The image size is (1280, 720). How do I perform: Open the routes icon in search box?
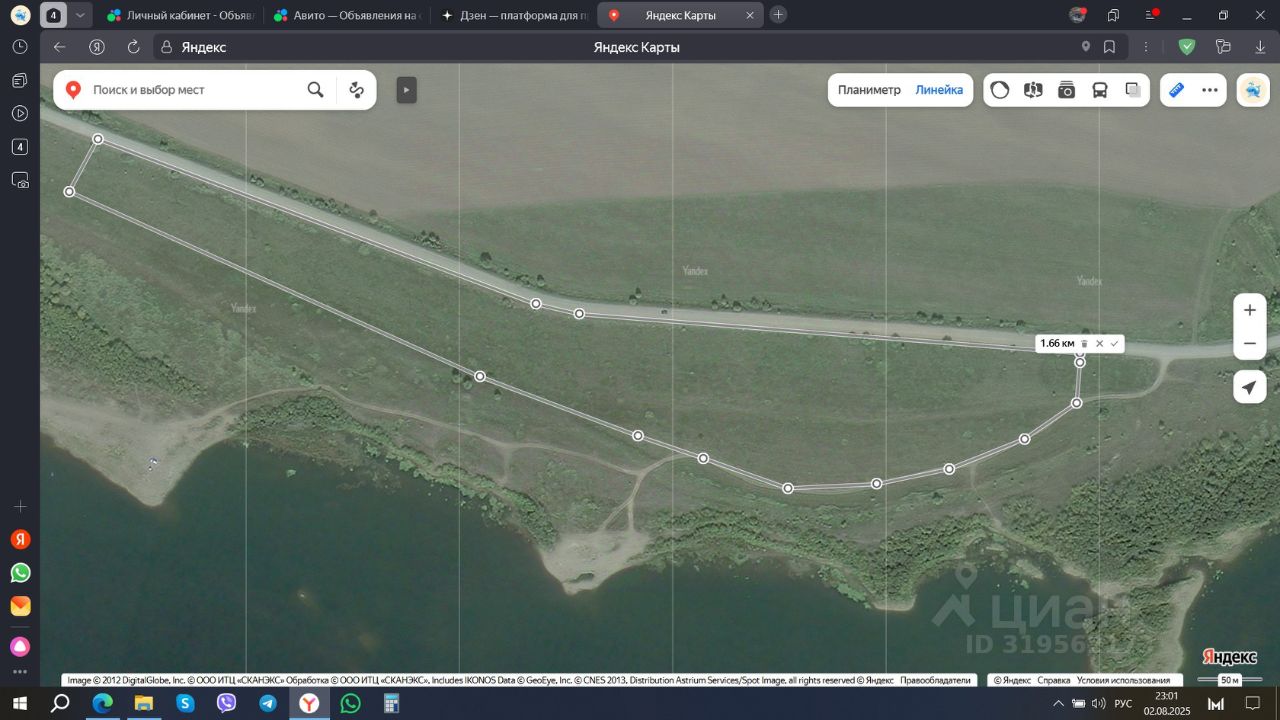point(356,90)
